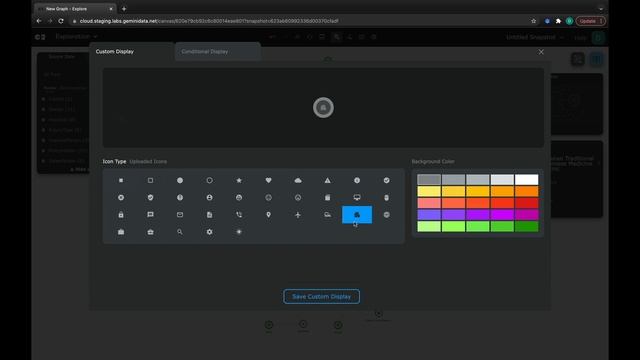Choose the filled circle icon
The image size is (640, 360).
coord(180,180)
